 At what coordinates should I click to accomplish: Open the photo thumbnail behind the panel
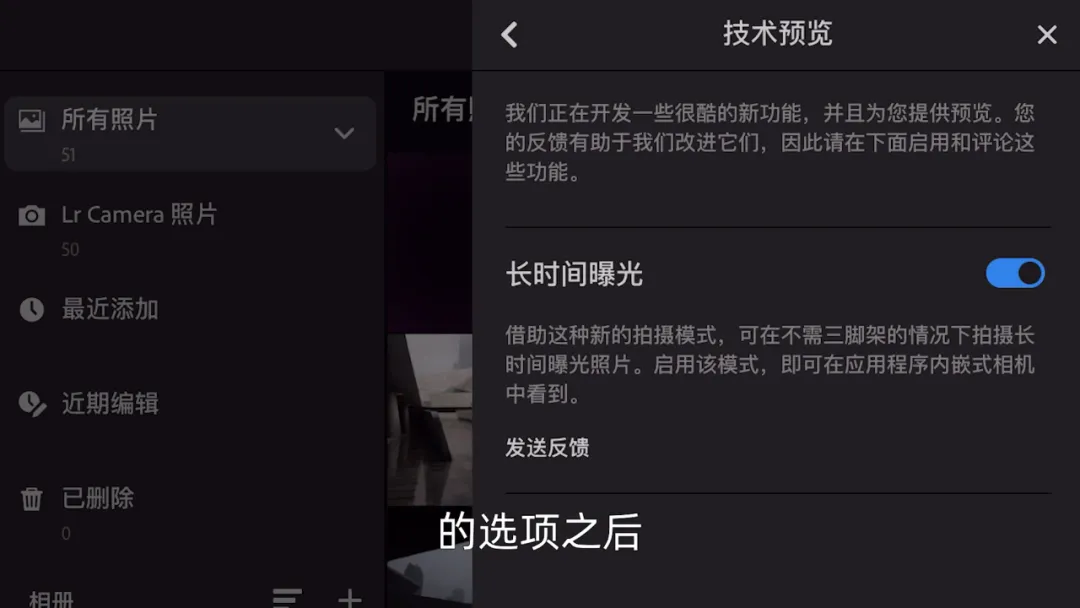(x=430, y=420)
